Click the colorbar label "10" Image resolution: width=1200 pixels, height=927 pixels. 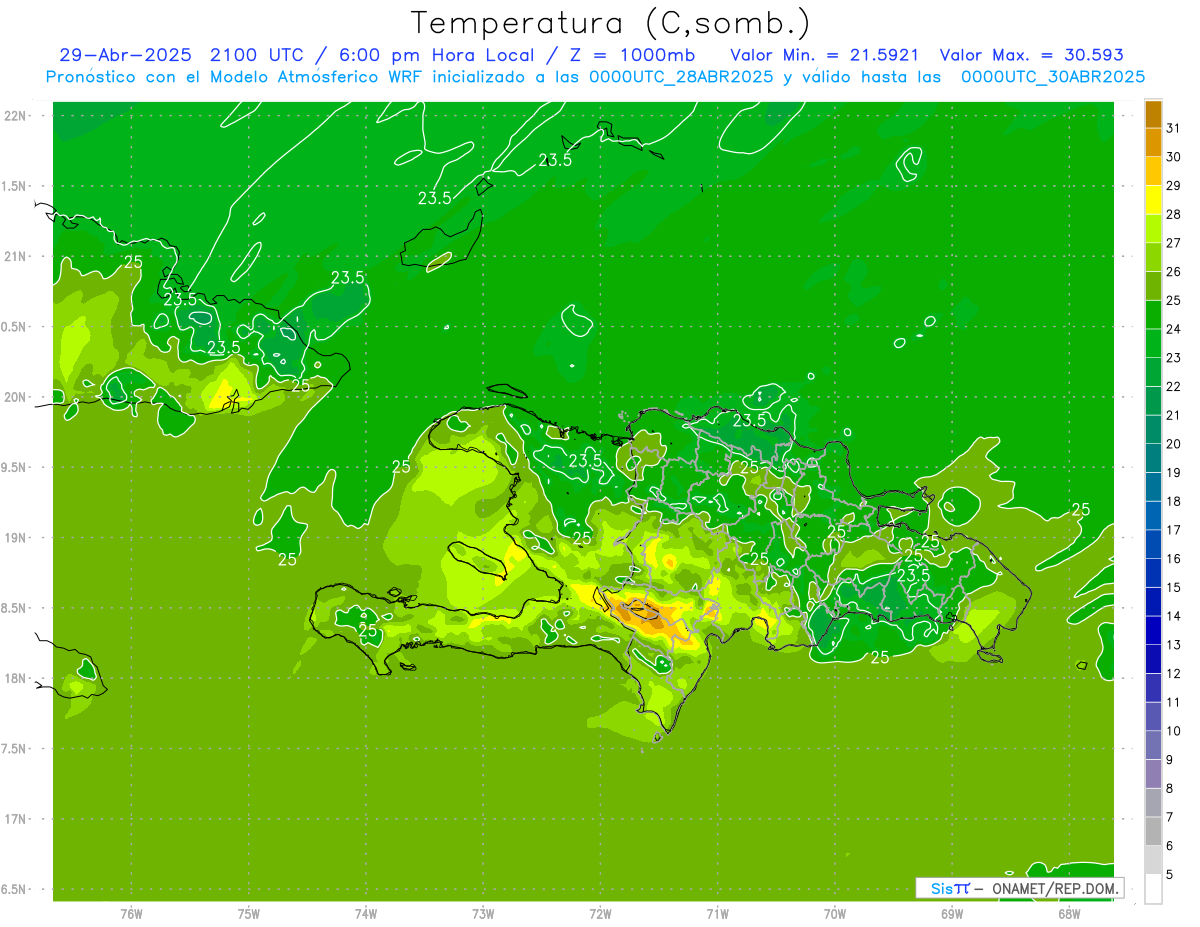pyautogui.click(x=1173, y=731)
